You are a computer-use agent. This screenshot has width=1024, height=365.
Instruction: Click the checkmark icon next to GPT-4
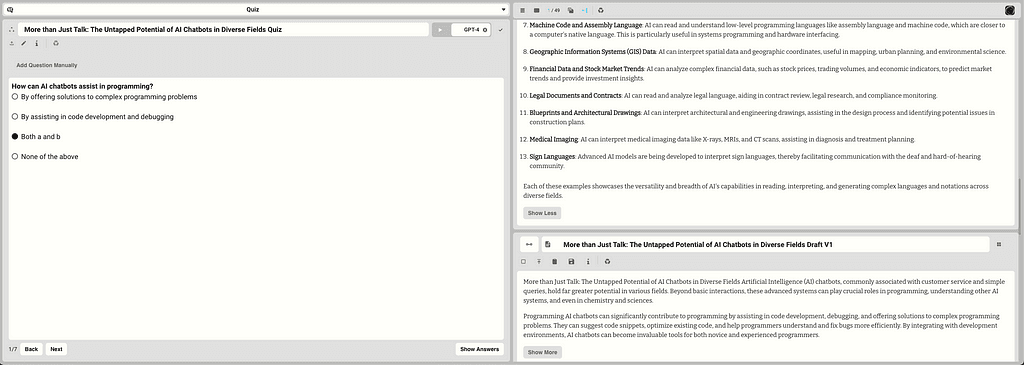500,30
